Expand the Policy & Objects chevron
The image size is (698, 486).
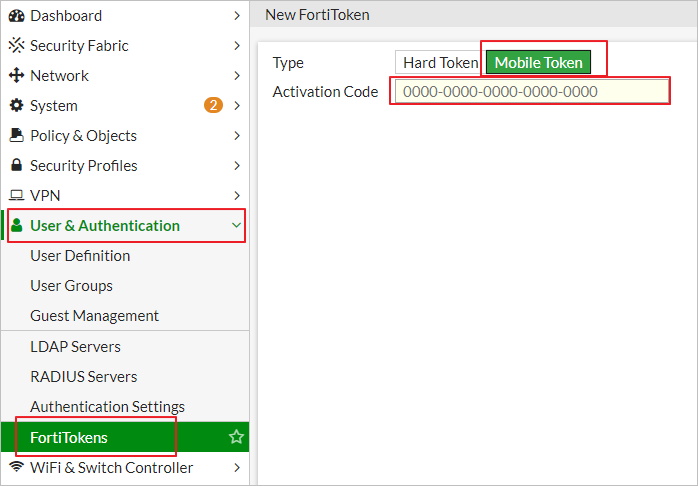[237, 135]
